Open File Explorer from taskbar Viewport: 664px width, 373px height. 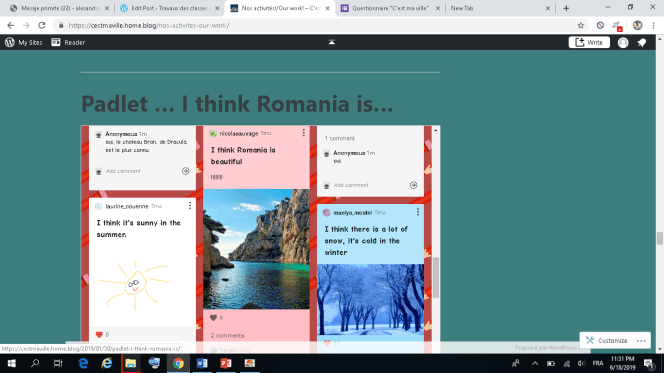tap(130, 363)
